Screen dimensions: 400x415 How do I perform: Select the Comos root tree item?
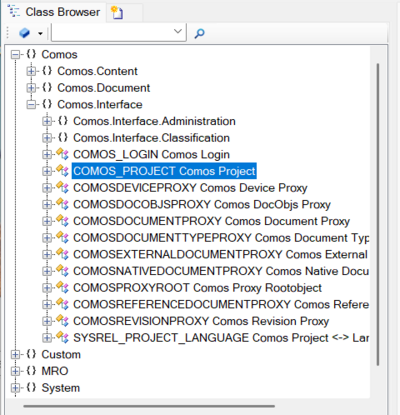[x=59, y=54]
